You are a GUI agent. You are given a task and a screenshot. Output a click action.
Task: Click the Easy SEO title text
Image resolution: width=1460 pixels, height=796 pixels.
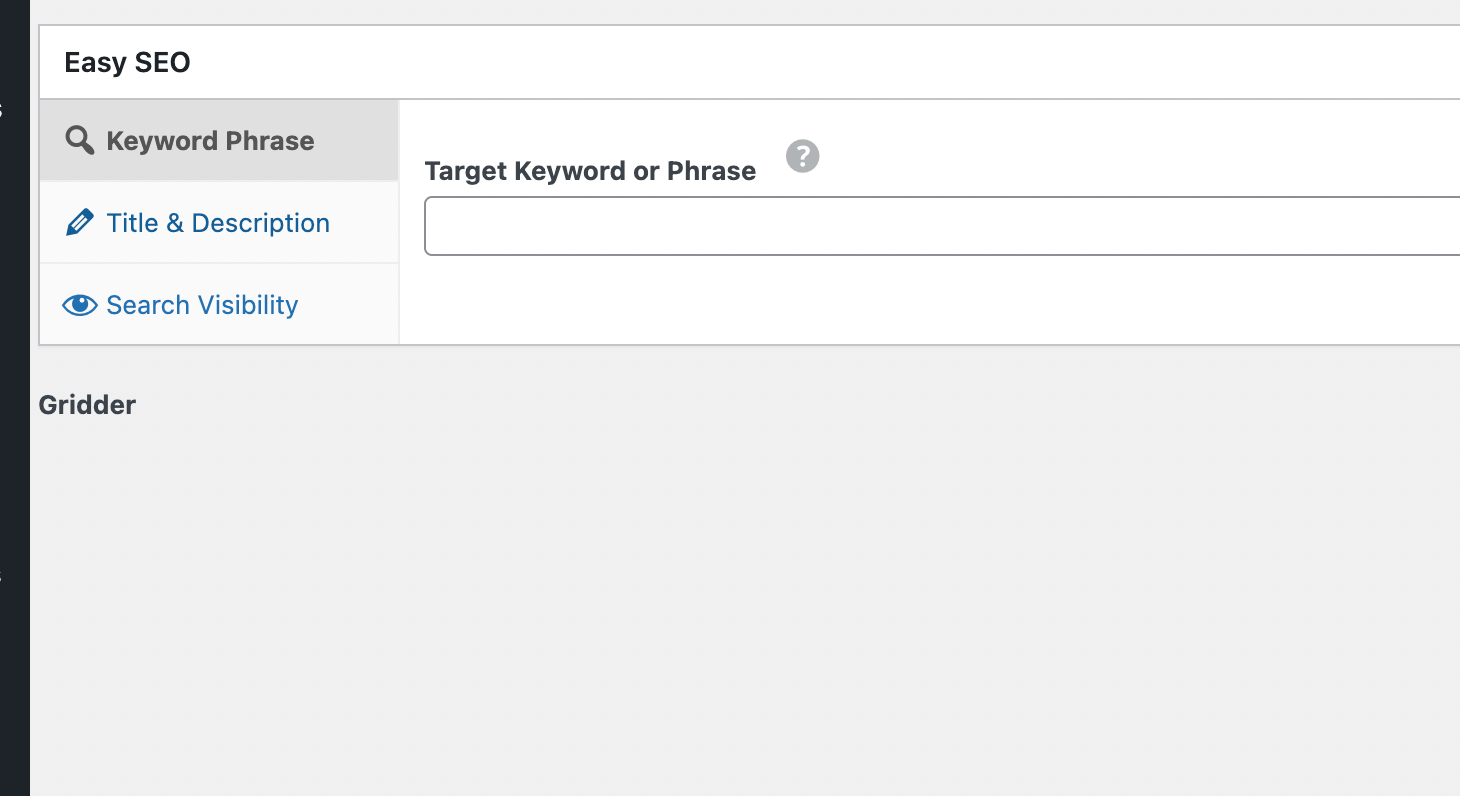[x=127, y=62]
